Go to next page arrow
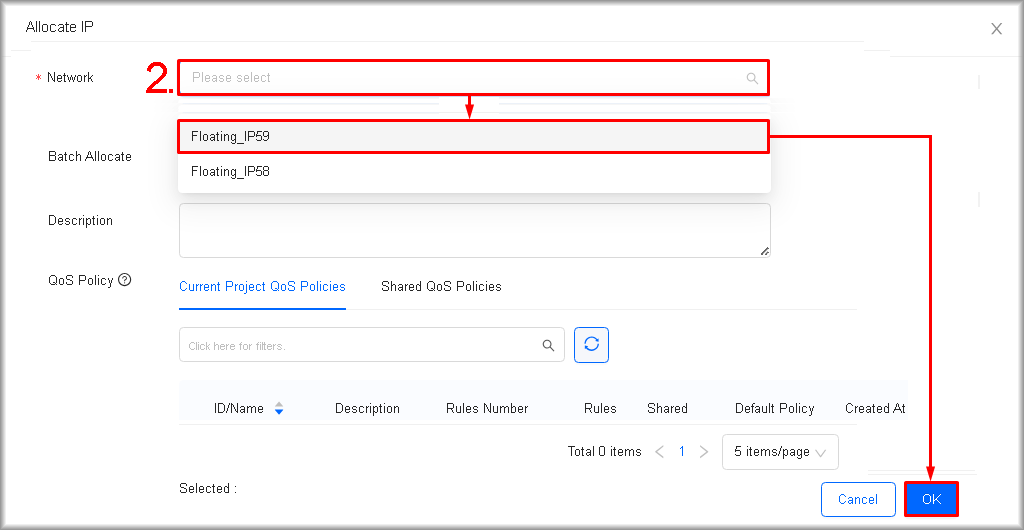Image resolution: width=1024 pixels, height=530 pixels. click(704, 452)
